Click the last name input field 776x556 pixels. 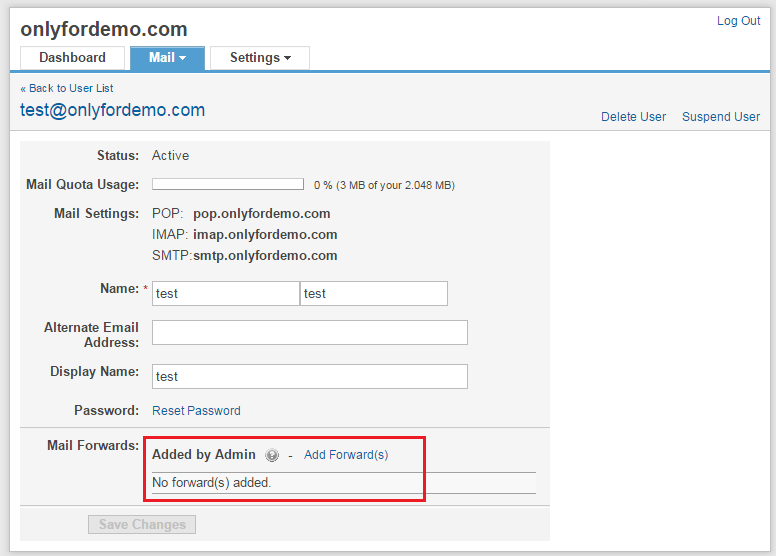click(x=373, y=294)
